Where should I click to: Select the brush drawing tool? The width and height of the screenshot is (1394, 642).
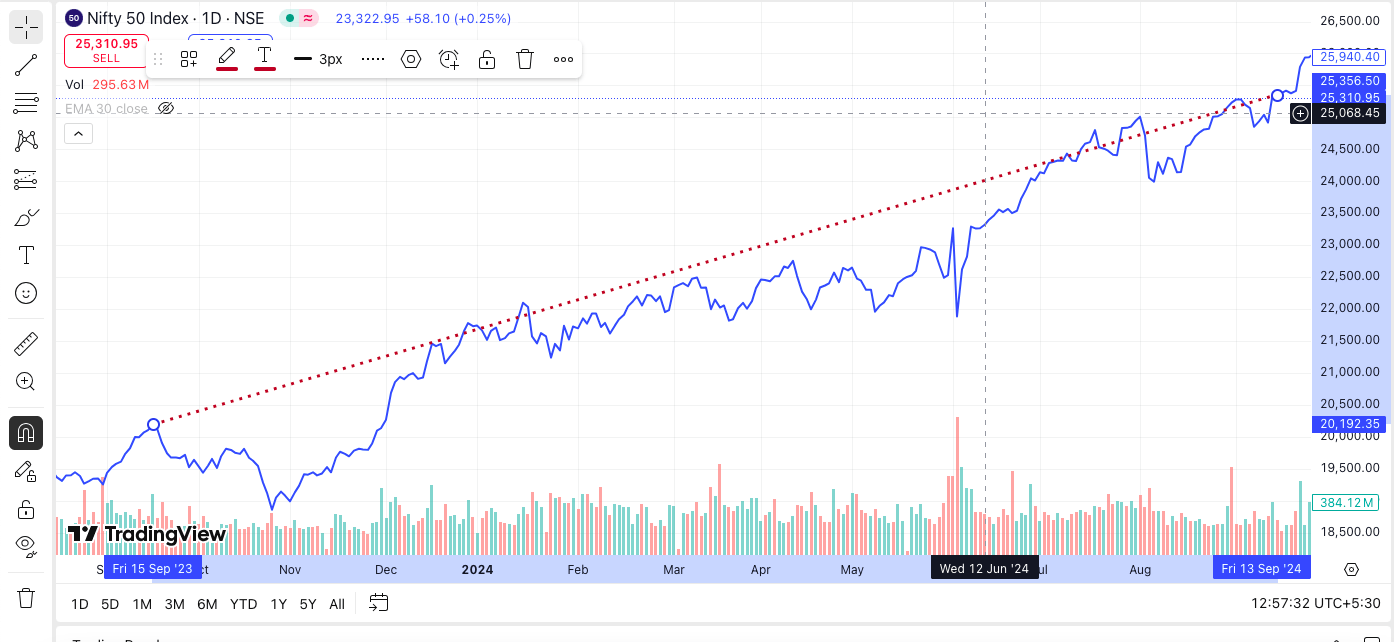pos(26,217)
